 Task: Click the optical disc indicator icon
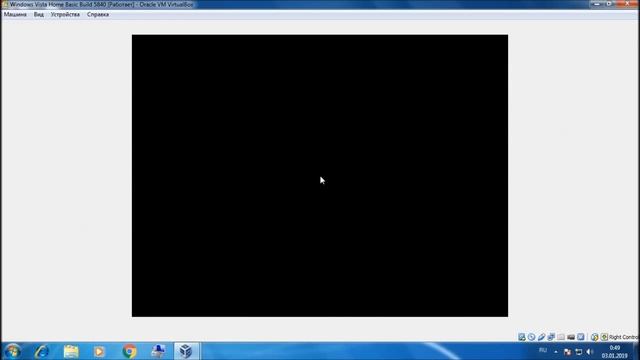(531, 337)
